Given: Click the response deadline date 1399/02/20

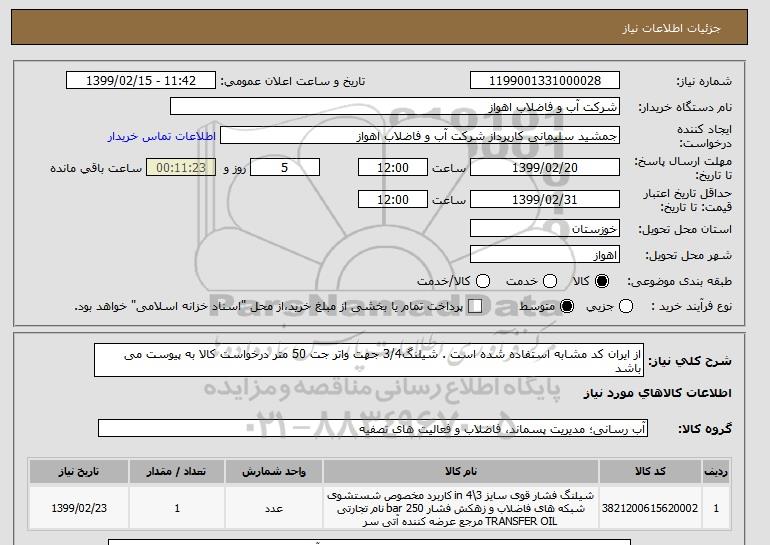Looking at the screenshot, I should [545, 167].
